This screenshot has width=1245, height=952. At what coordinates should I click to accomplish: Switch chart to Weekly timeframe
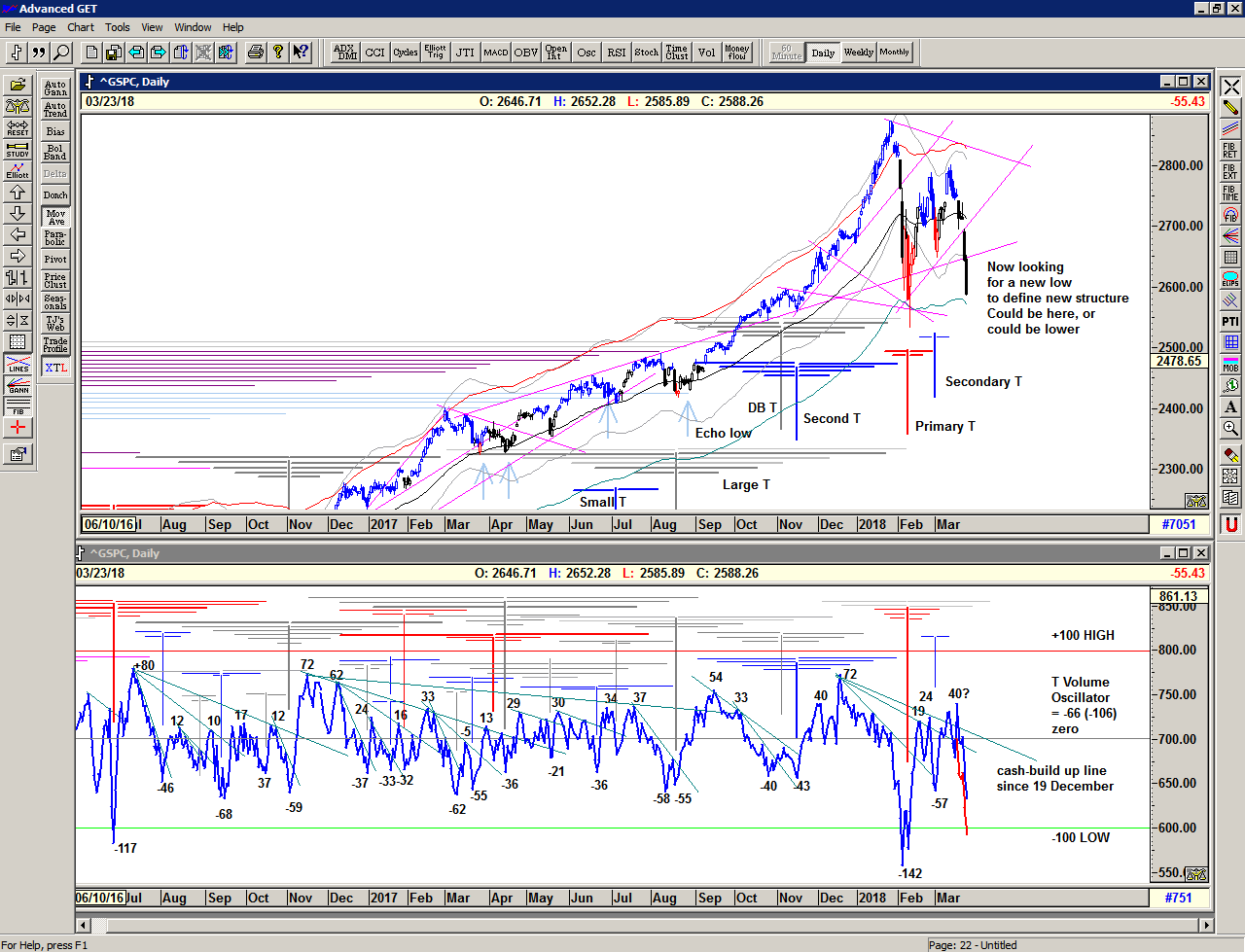858,53
